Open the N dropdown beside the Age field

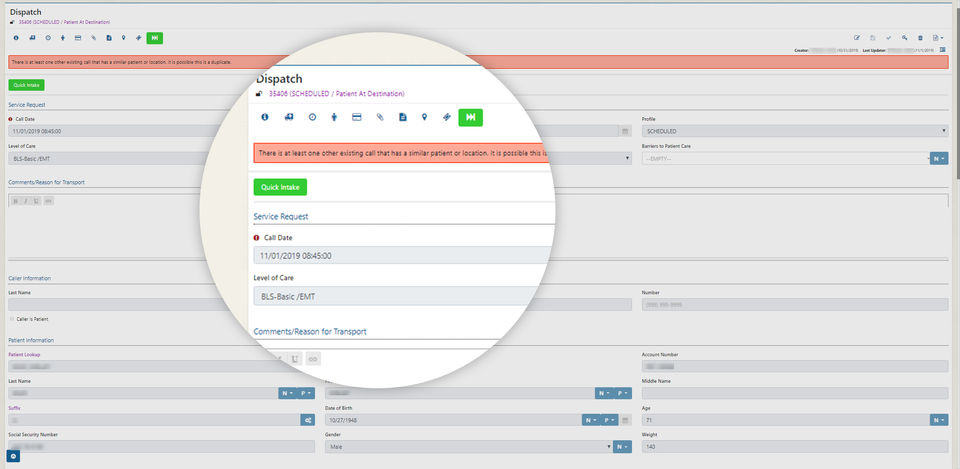tap(939, 420)
